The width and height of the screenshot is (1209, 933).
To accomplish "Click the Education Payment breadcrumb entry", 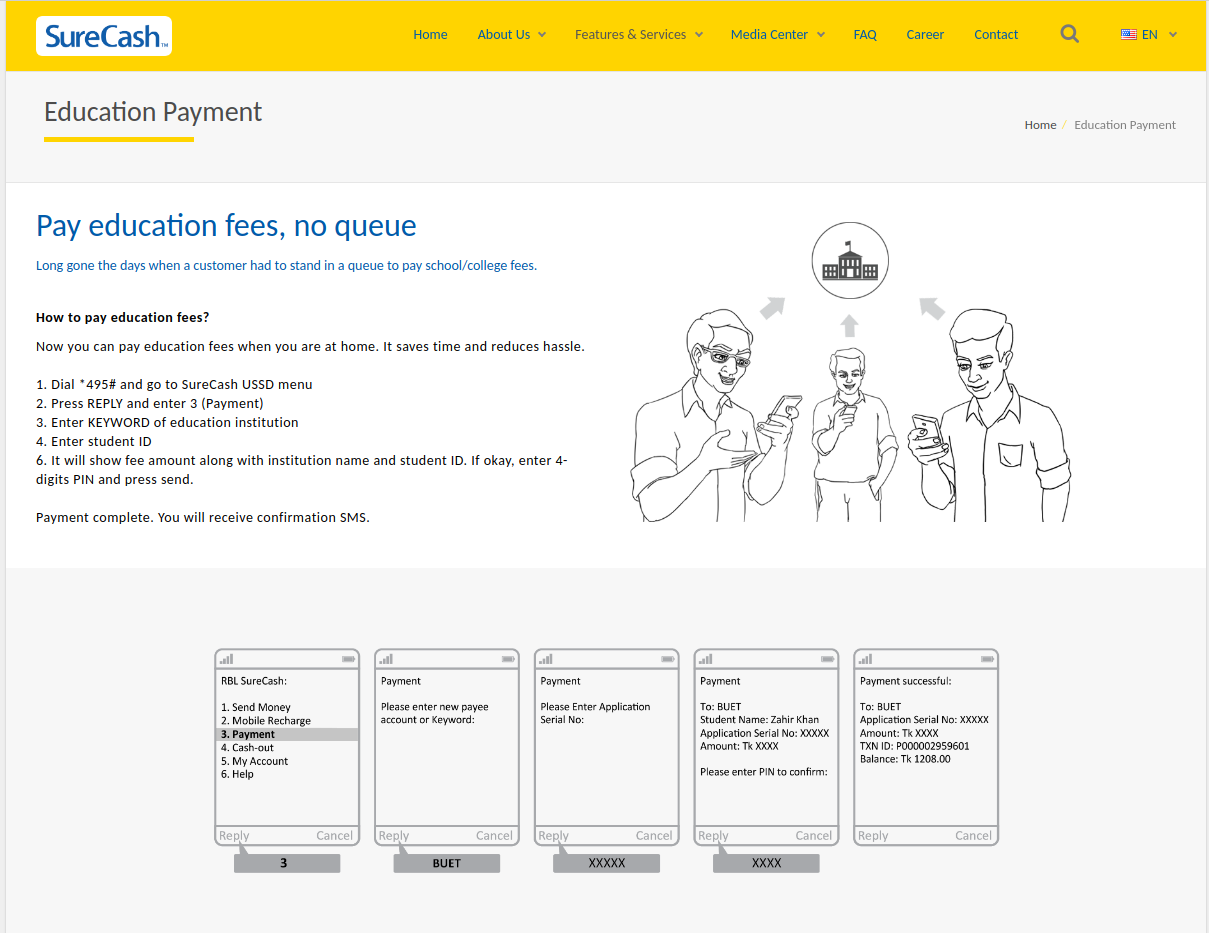I will click(x=1125, y=125).
